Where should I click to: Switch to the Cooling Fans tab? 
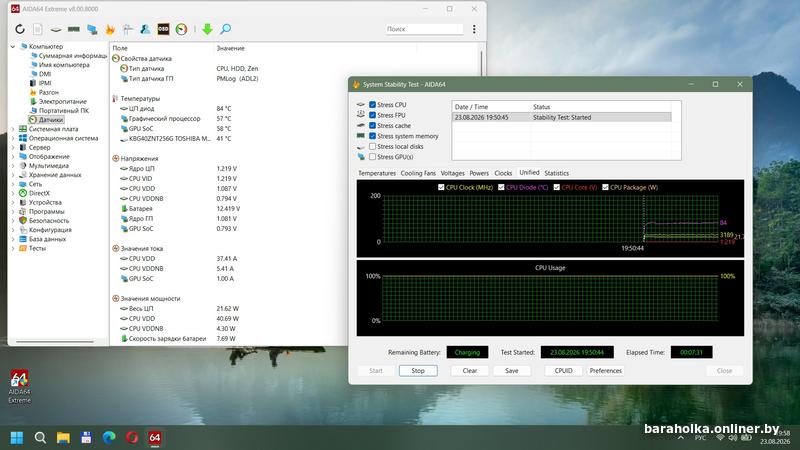coord(418,173)
